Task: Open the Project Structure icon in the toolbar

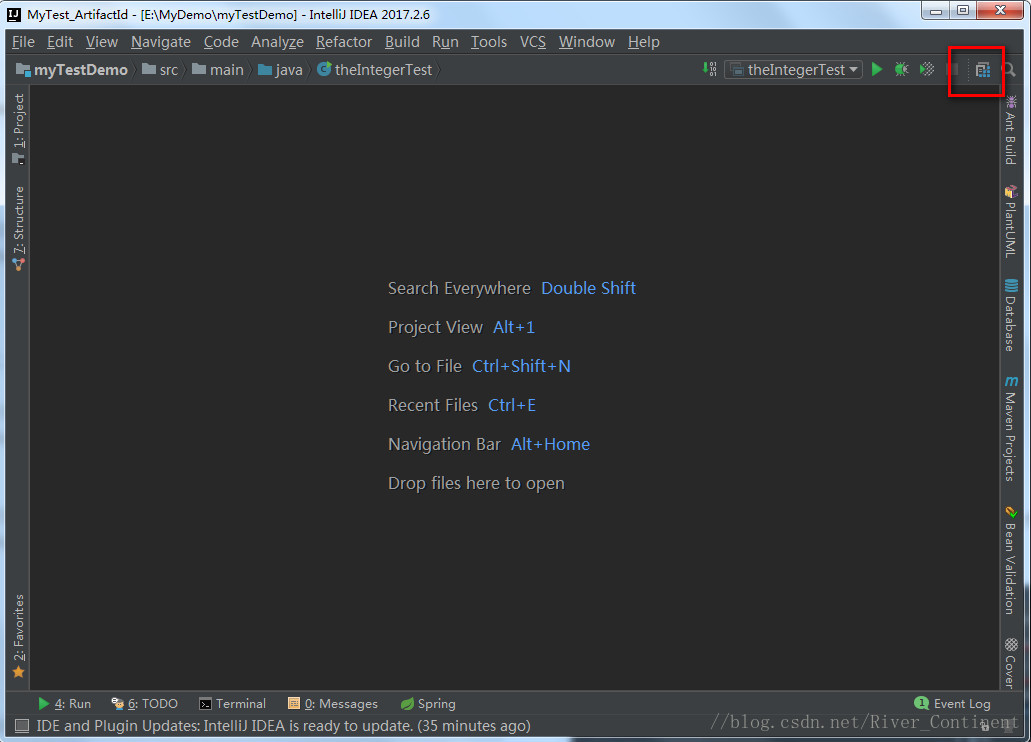Action: 982,70
